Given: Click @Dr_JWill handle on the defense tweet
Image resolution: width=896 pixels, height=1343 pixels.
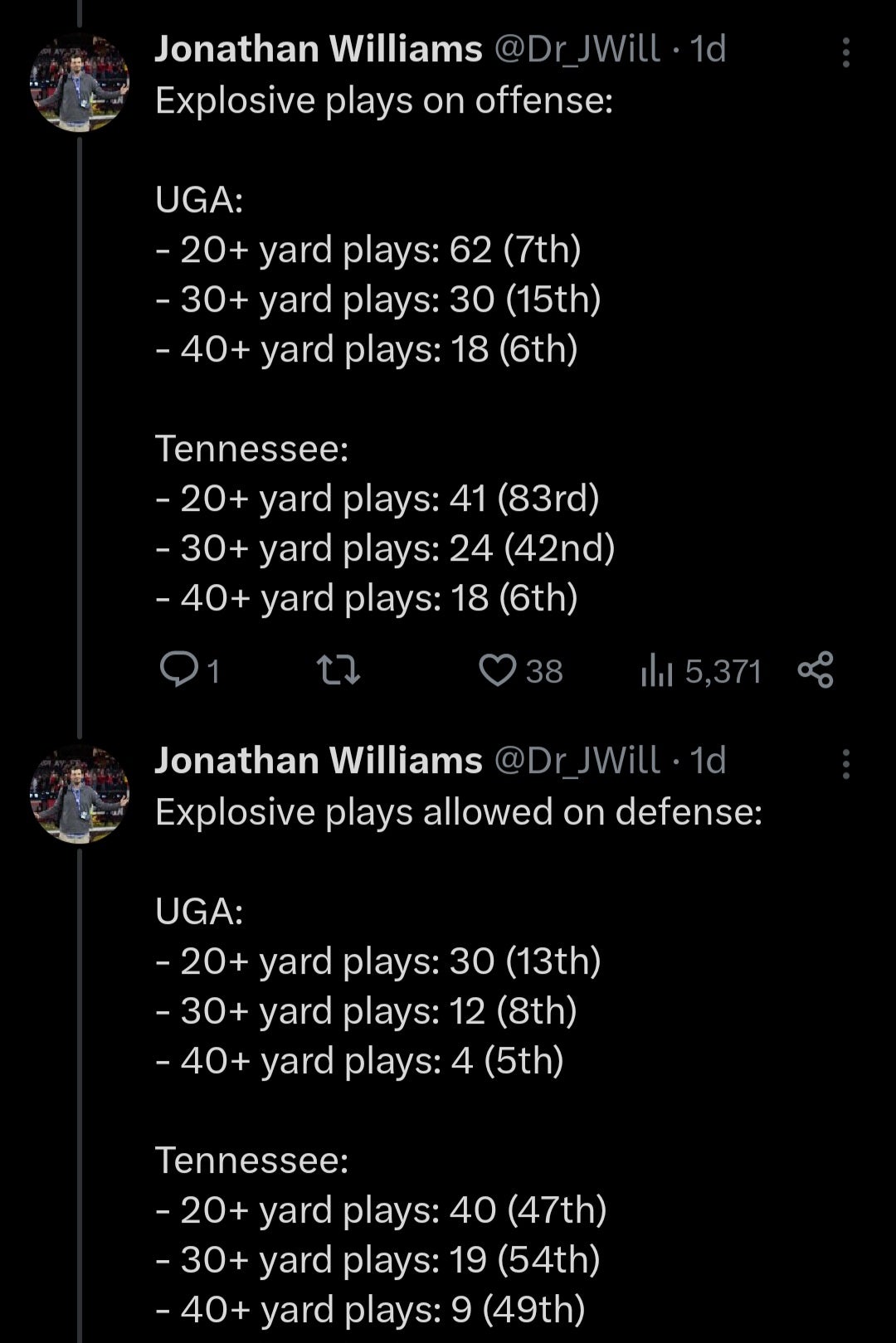Looking at the screenshot, I should click(579, 759).
